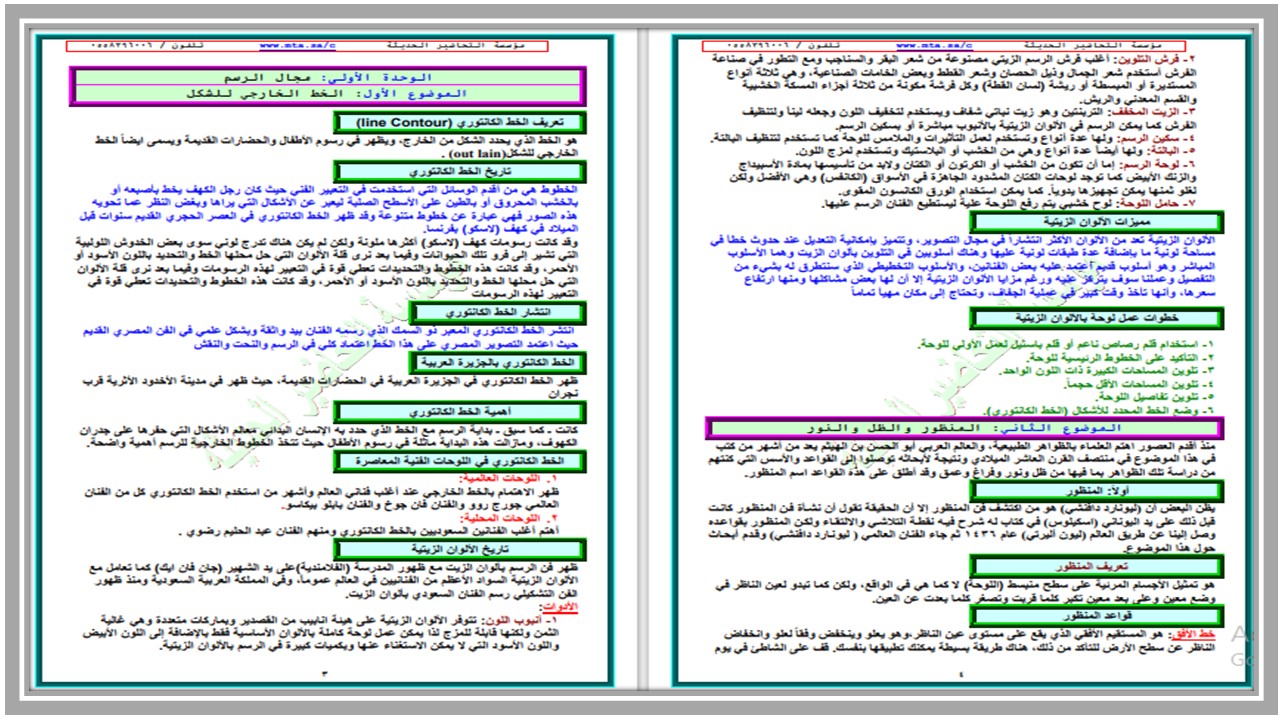
Task: Click the heading 'تاريخ الألوان الزيتية'
Action: coord(459,550)
